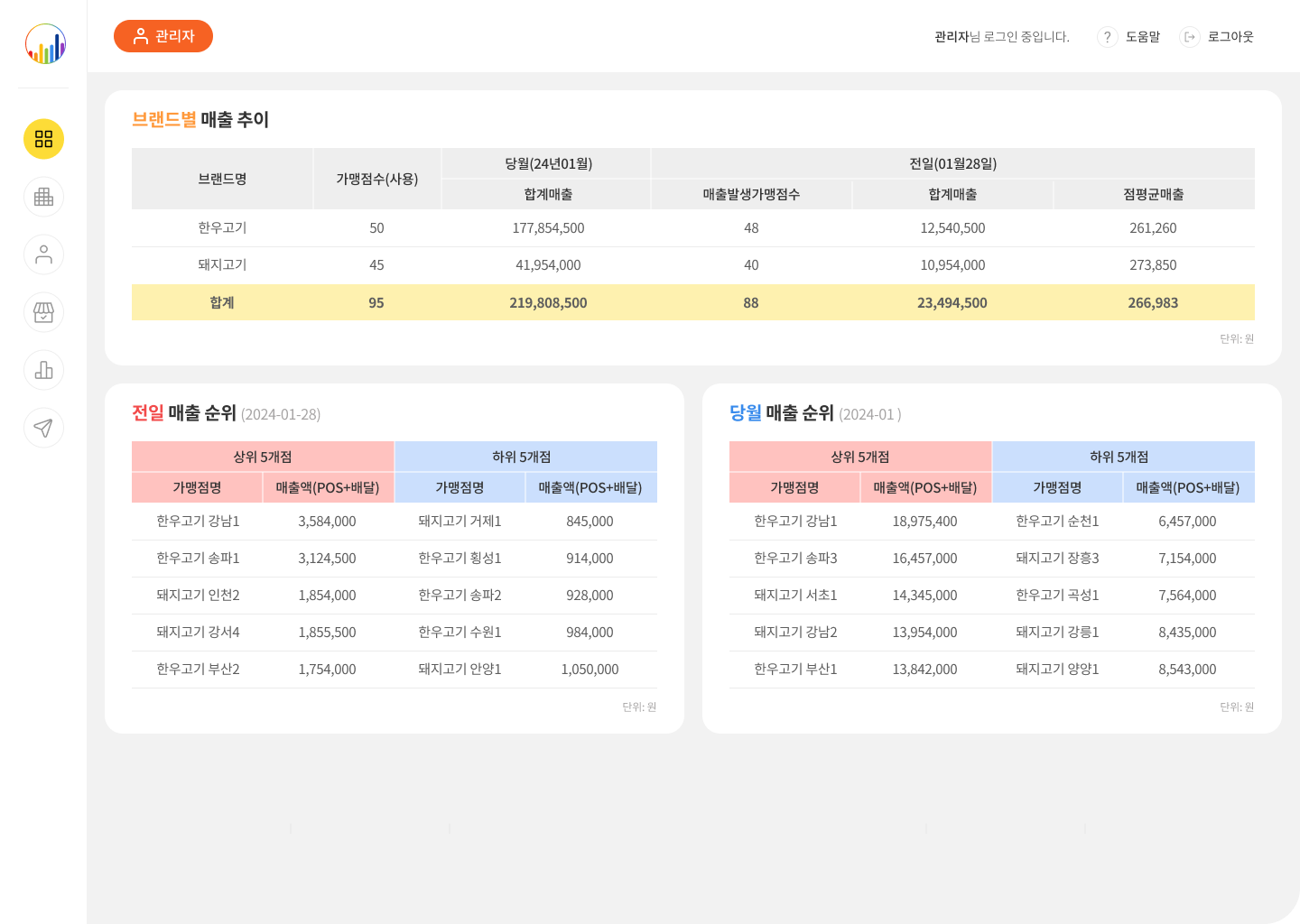The height and width of the screenshot is (924, 1300).
Task: Select 한우고기 강남1 in 전일 ranking
Action: pos(198,522)
